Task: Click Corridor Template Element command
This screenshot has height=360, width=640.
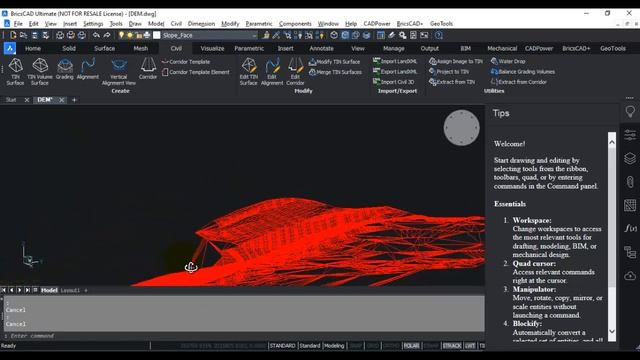Action: click(x=196, y=72)
